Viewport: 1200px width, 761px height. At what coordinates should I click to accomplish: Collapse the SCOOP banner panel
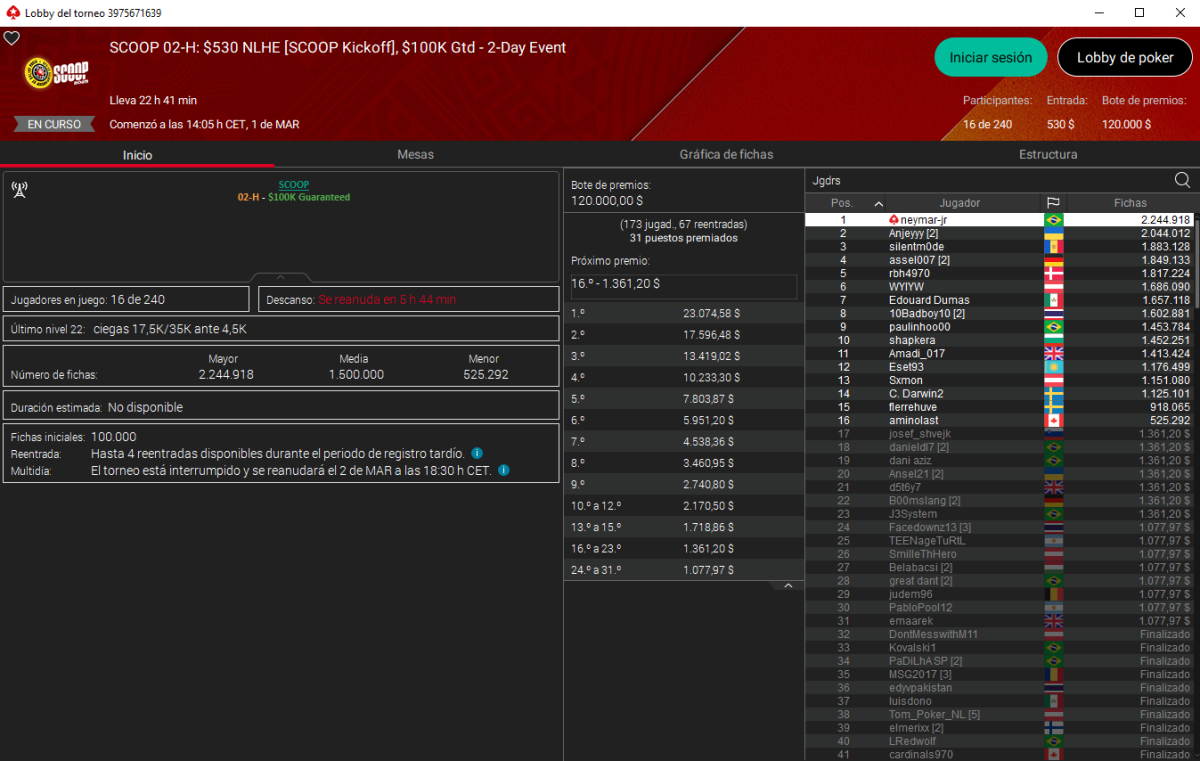point(280,277)
